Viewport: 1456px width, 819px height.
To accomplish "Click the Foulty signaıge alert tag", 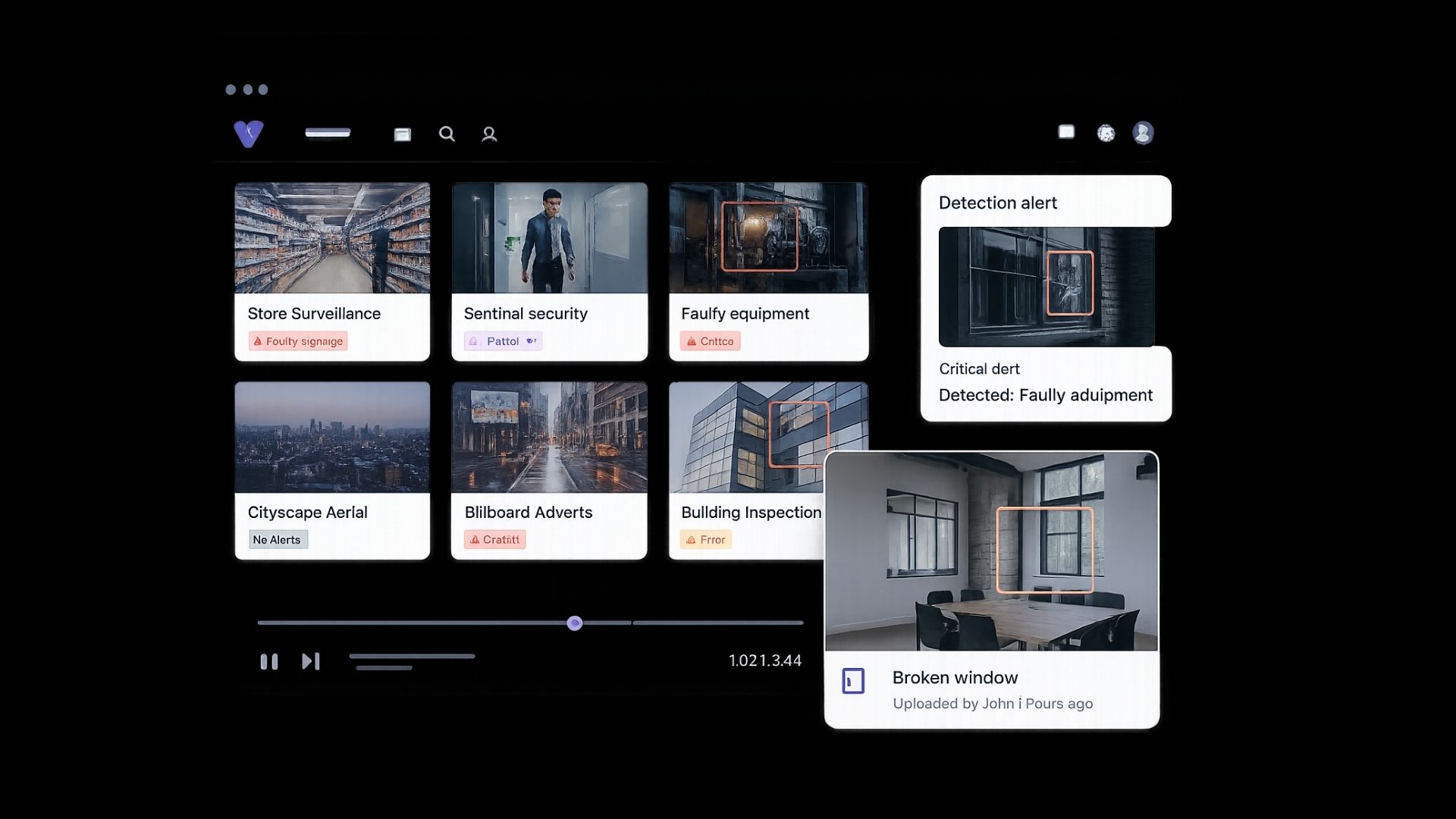I will pos(298,341).
